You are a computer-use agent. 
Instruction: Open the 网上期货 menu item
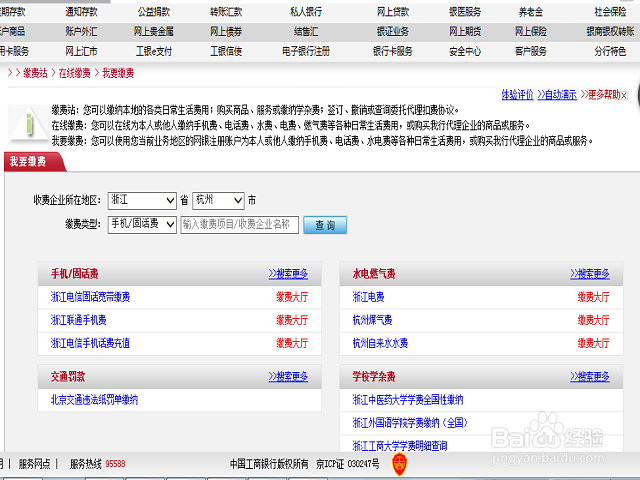pyautogui.click(x=465, y=31)
